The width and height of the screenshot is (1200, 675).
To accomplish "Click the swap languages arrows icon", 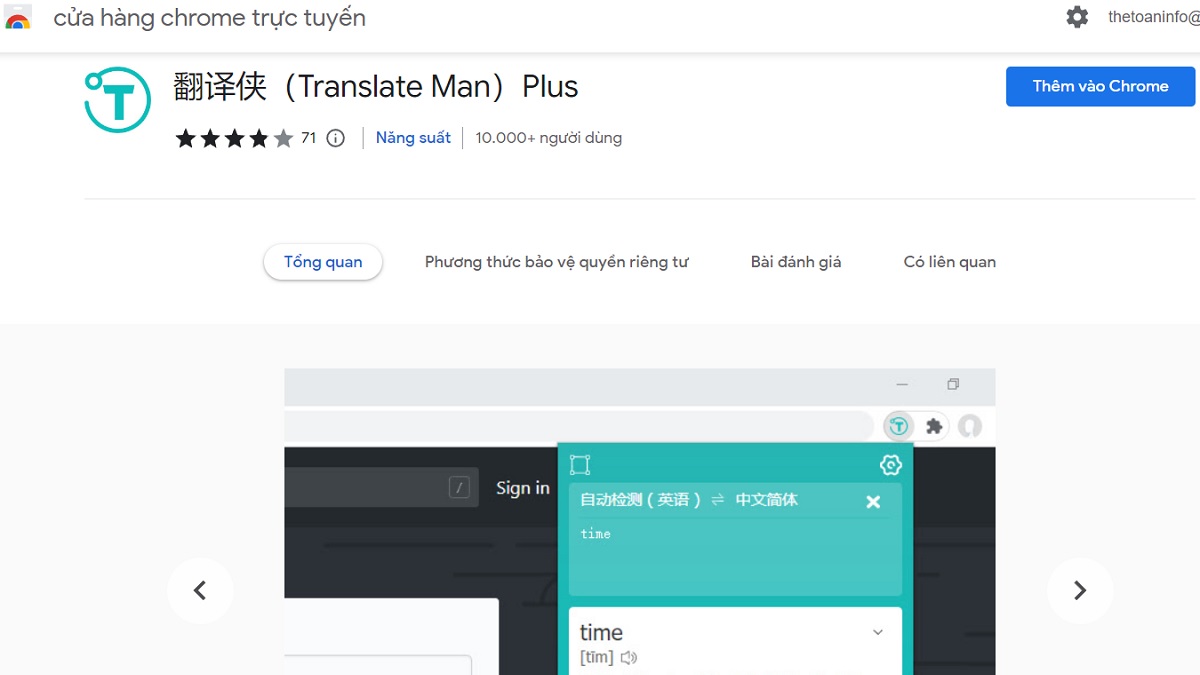I will click(x=717, y=500).
